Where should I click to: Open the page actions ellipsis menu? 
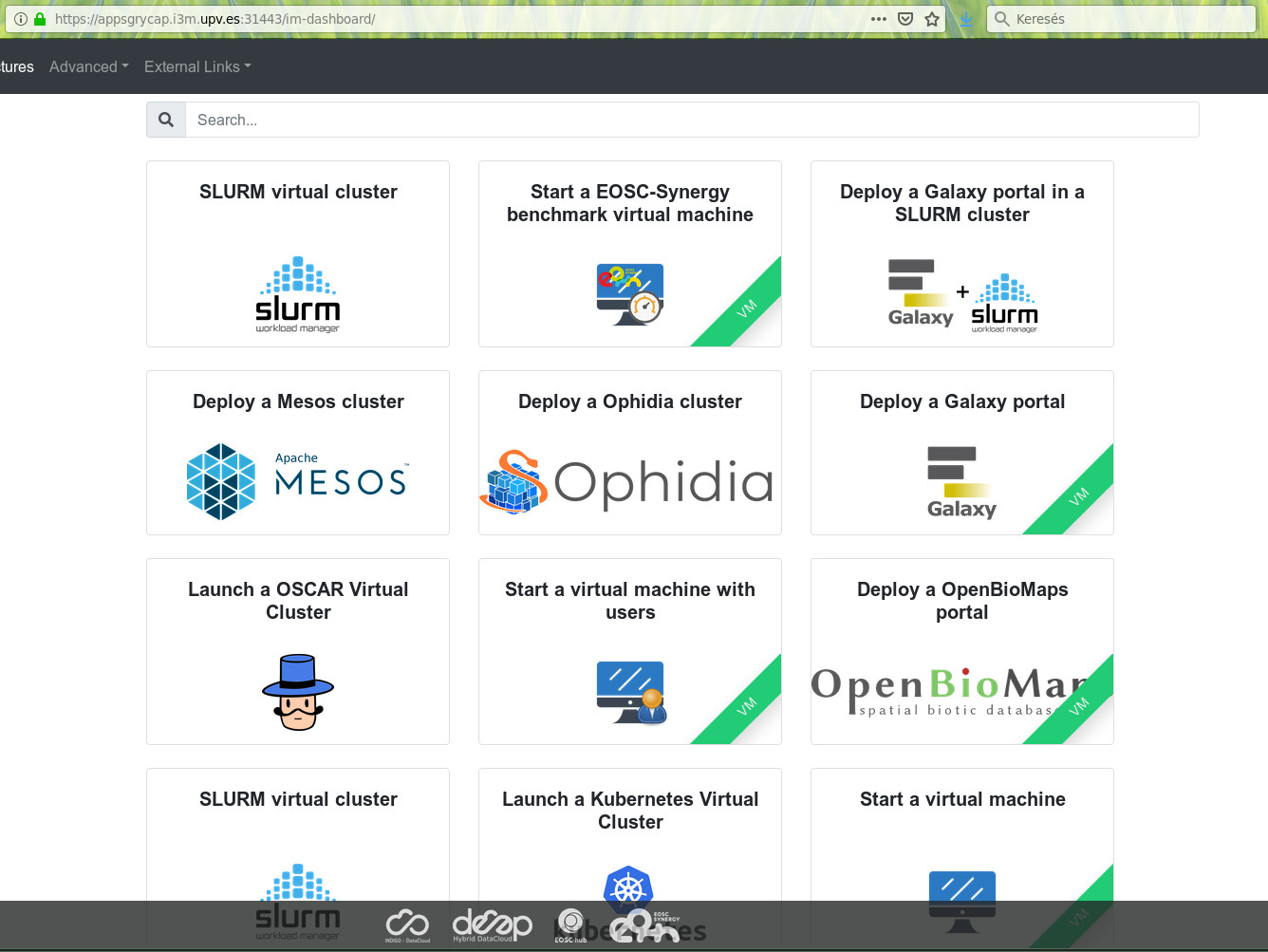click(x=878, y=18)
